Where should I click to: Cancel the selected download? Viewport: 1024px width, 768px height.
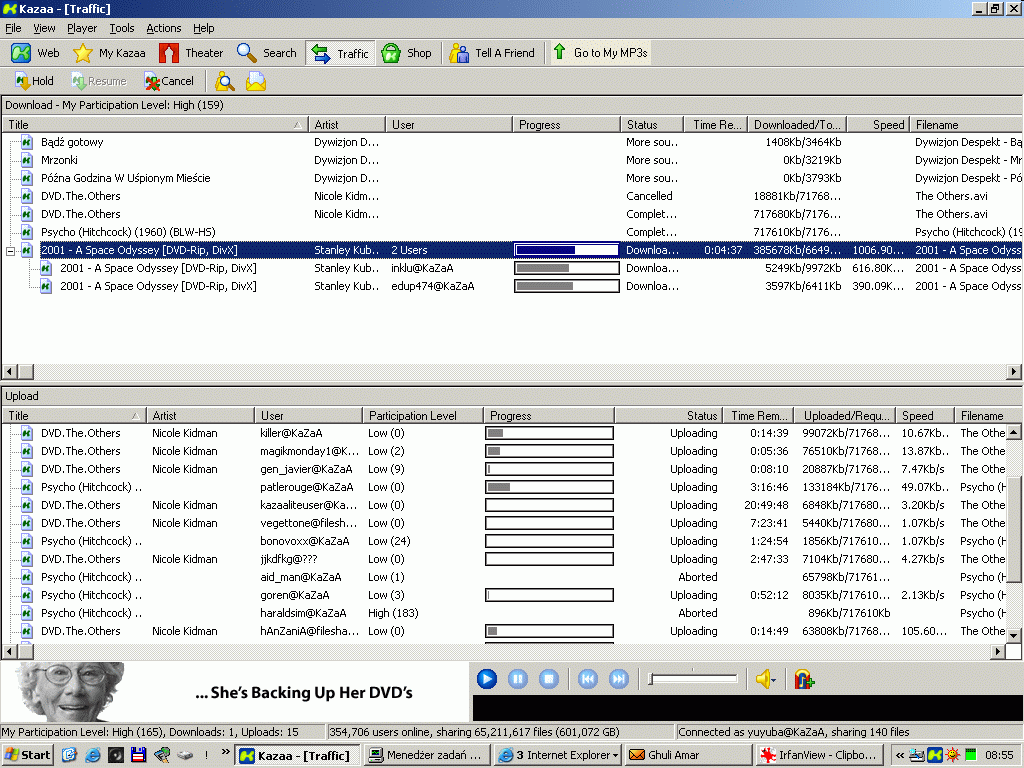(169, 81)
